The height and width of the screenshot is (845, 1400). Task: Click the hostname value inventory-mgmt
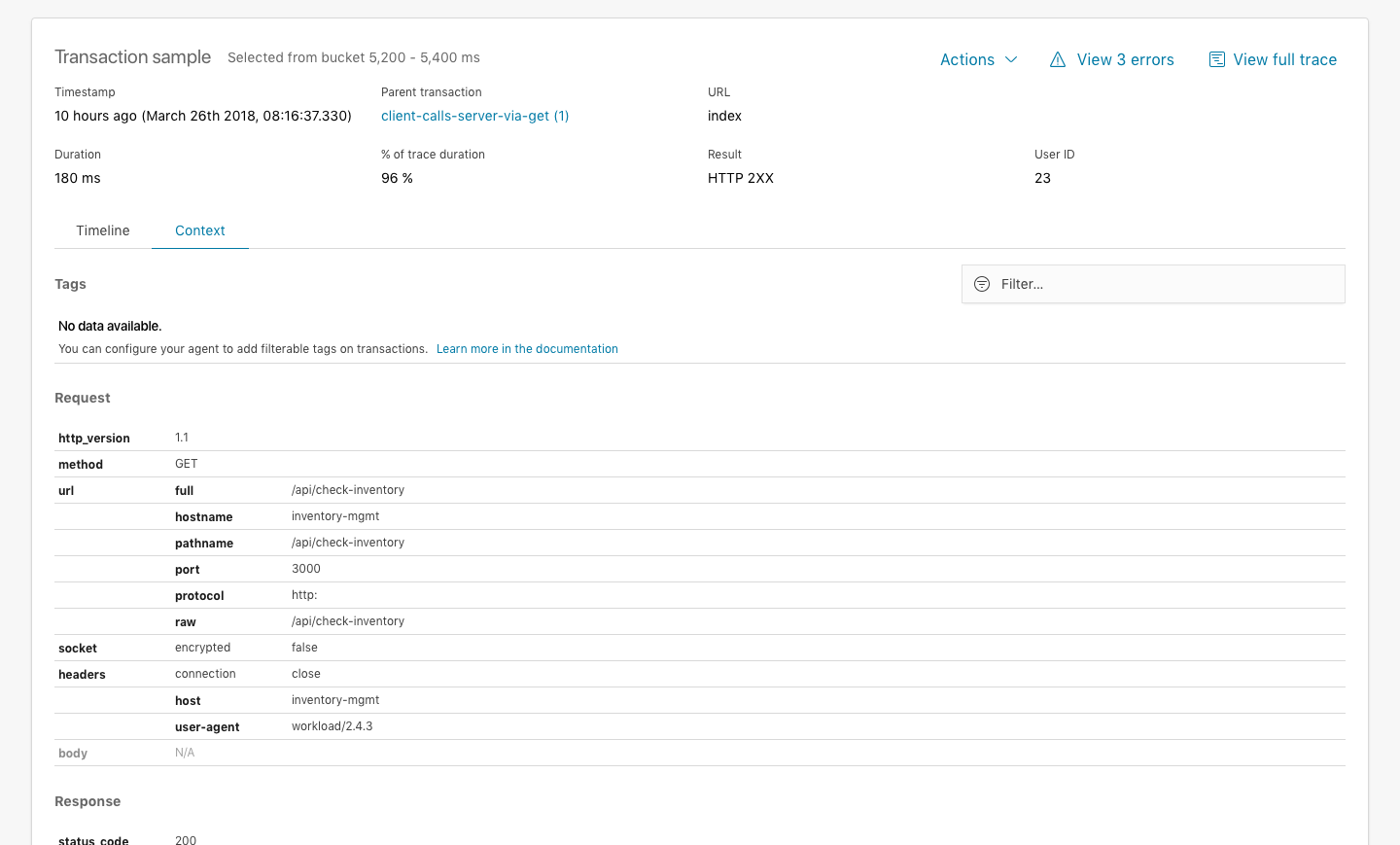(335, 515)
